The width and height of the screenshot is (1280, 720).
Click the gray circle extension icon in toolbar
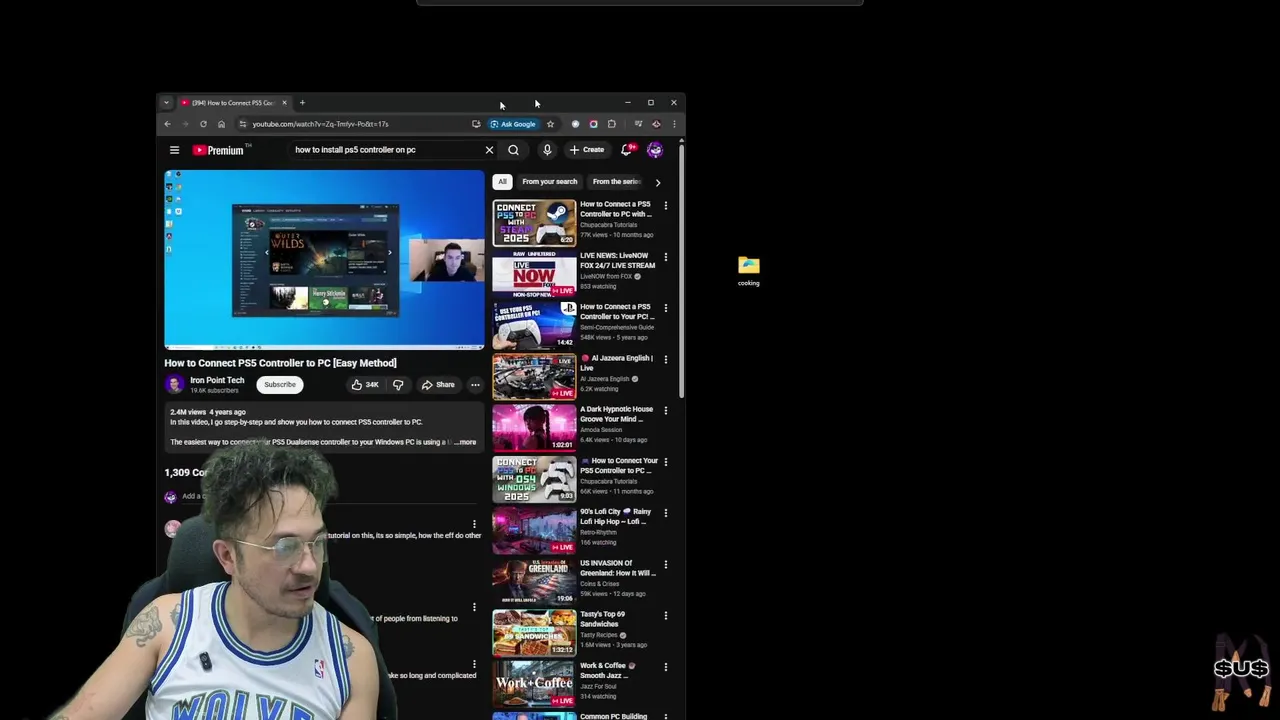pos(575,124)
